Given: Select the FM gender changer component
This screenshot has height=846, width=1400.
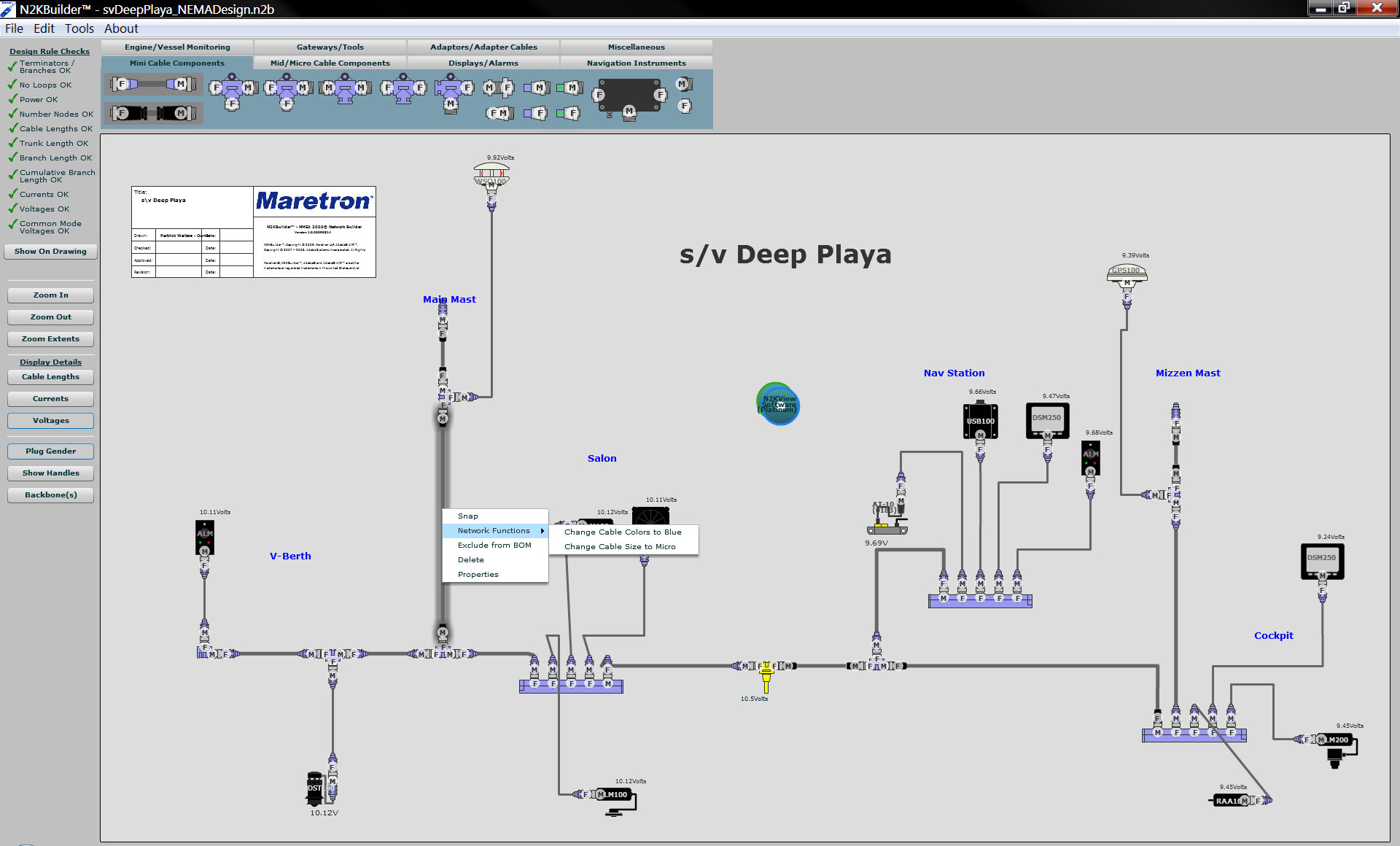Looking at the screenshot, I should [499, 113].
